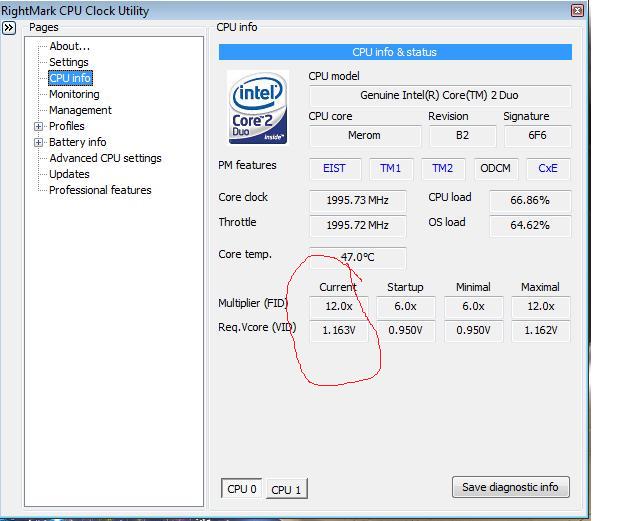This screenshot has height=521, width=640.
Task: Switch to the CPU 0 tab
Action: pyautogui.click(x=242, y=489)
